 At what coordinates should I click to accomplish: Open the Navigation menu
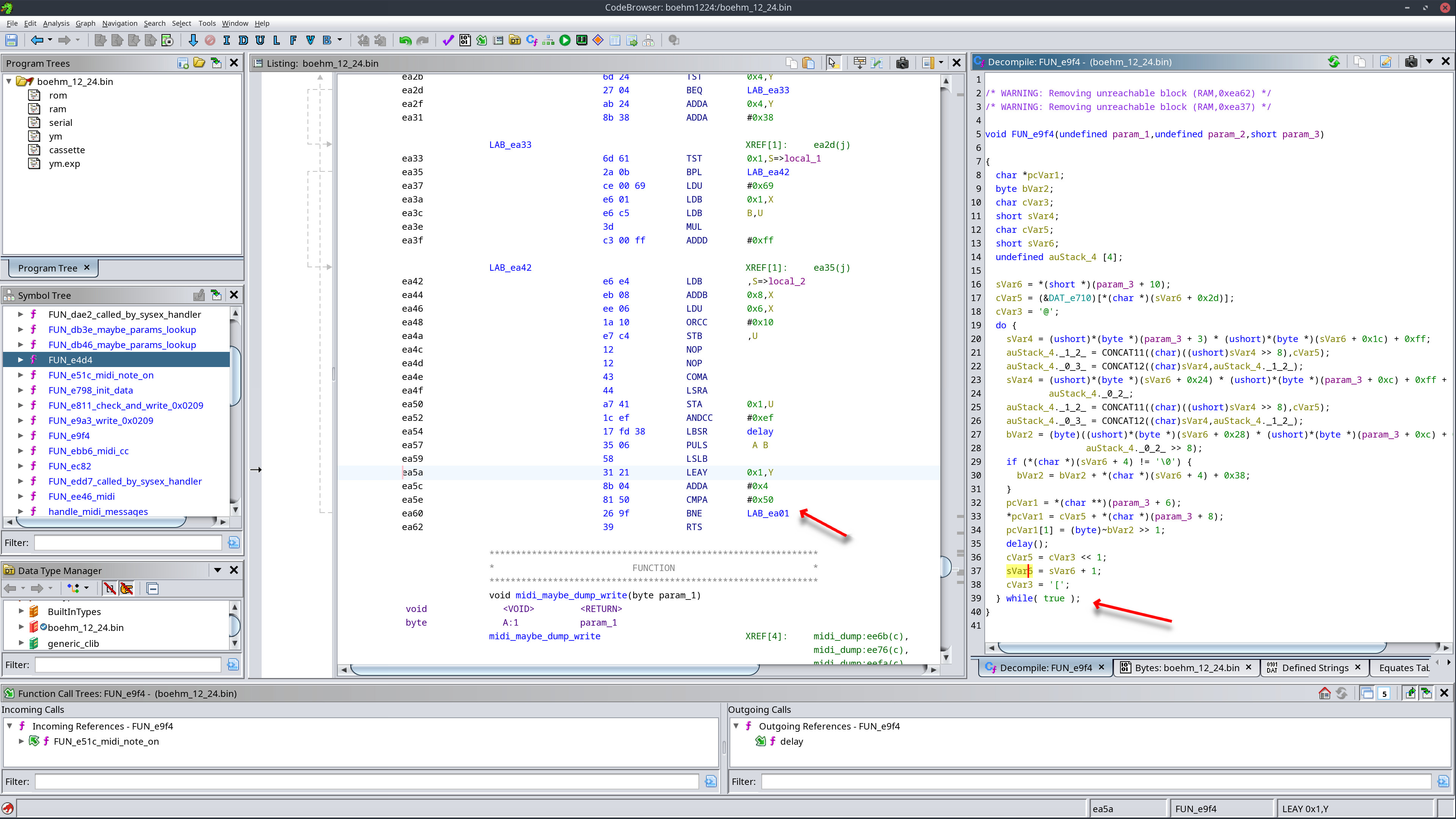(119, 23)
